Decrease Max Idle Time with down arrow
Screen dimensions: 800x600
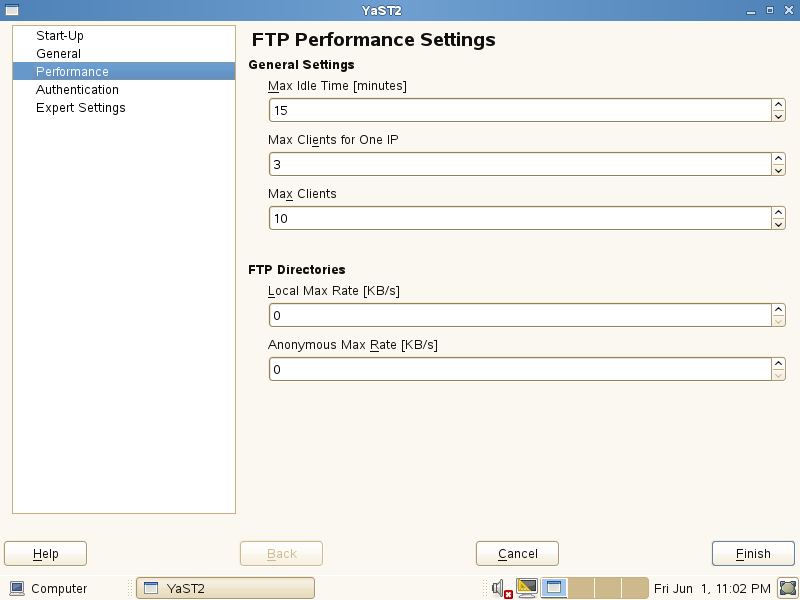point(778,116)
